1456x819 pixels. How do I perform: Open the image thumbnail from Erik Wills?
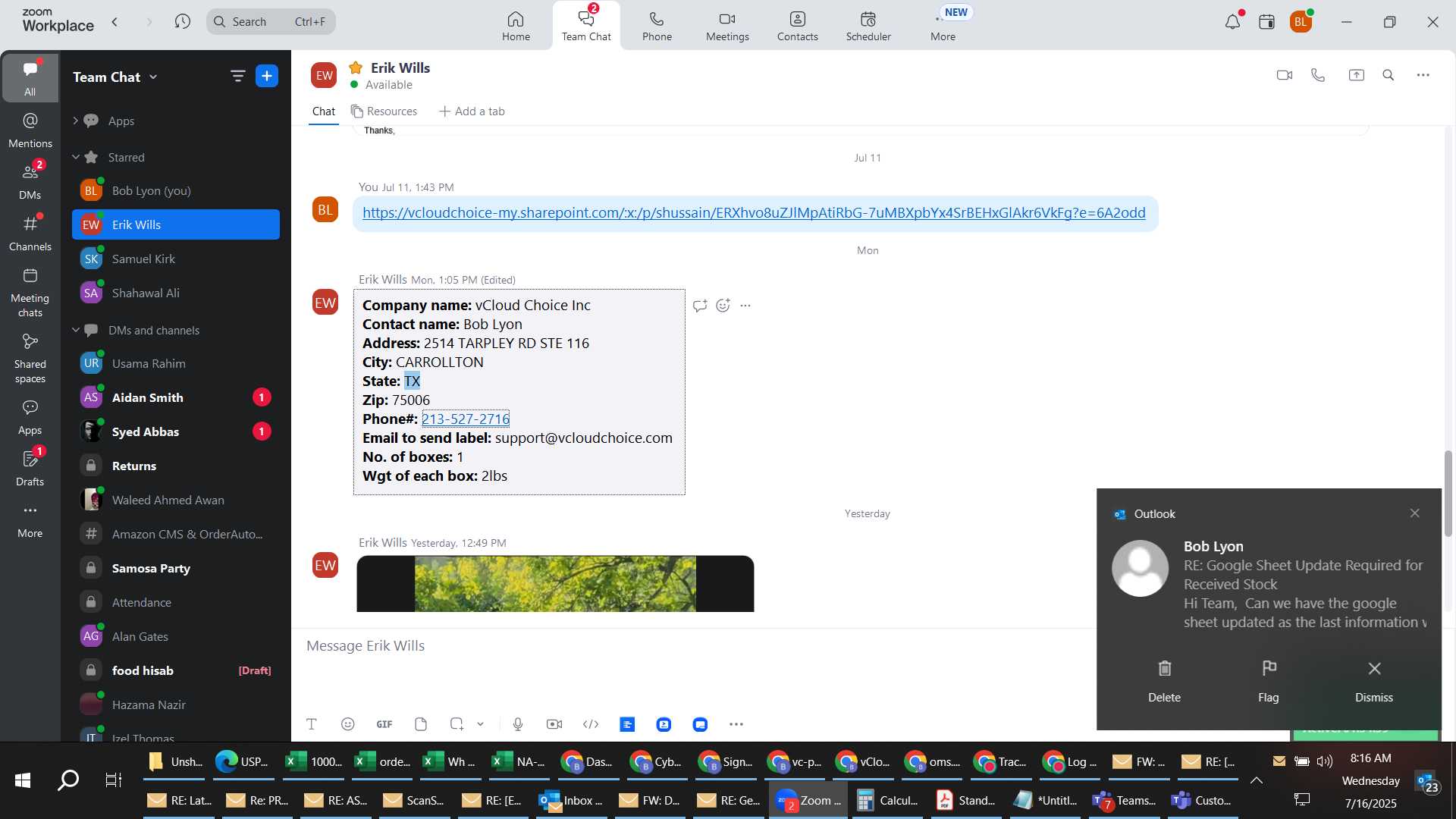coord(555,583)
